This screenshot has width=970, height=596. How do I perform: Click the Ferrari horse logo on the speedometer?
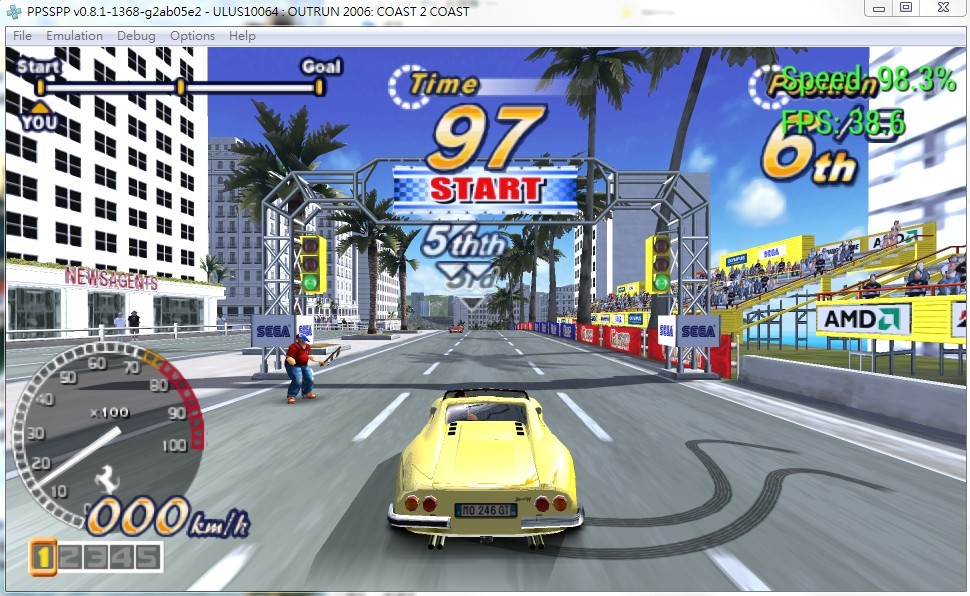pyautogui.click(x=101, y=483)
